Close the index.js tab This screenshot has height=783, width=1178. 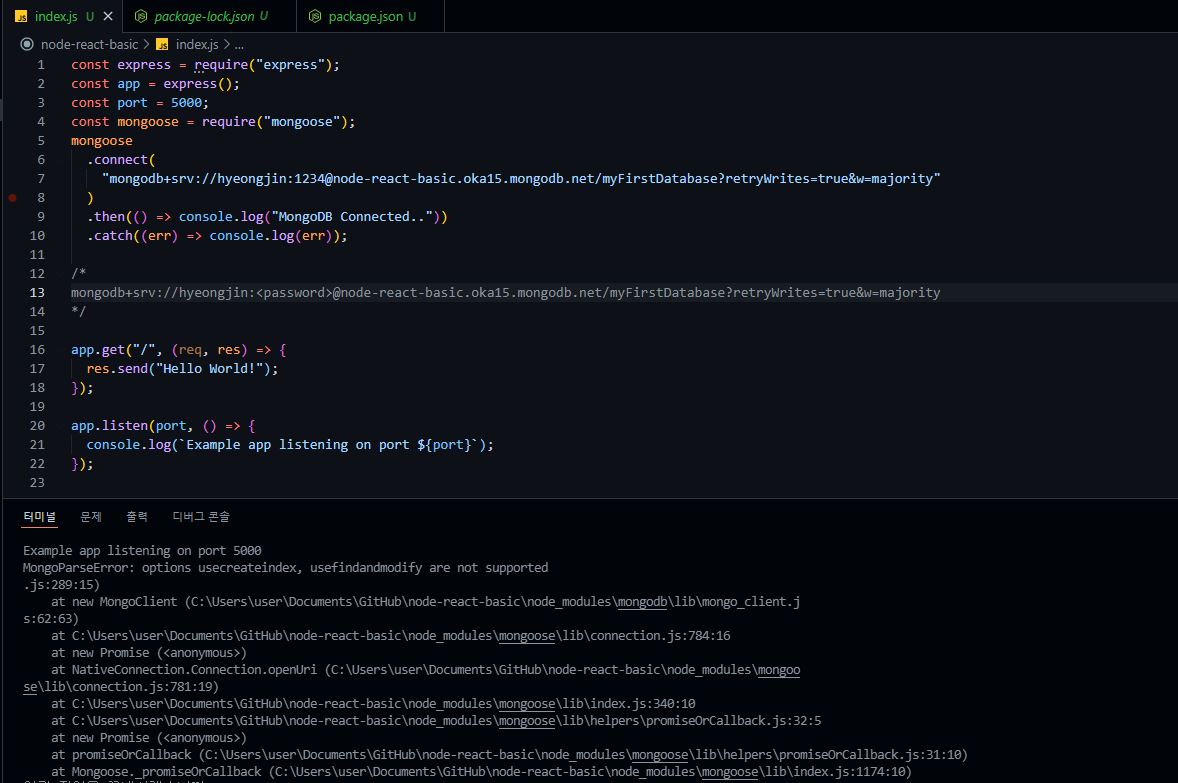click(x=108, y=16)
